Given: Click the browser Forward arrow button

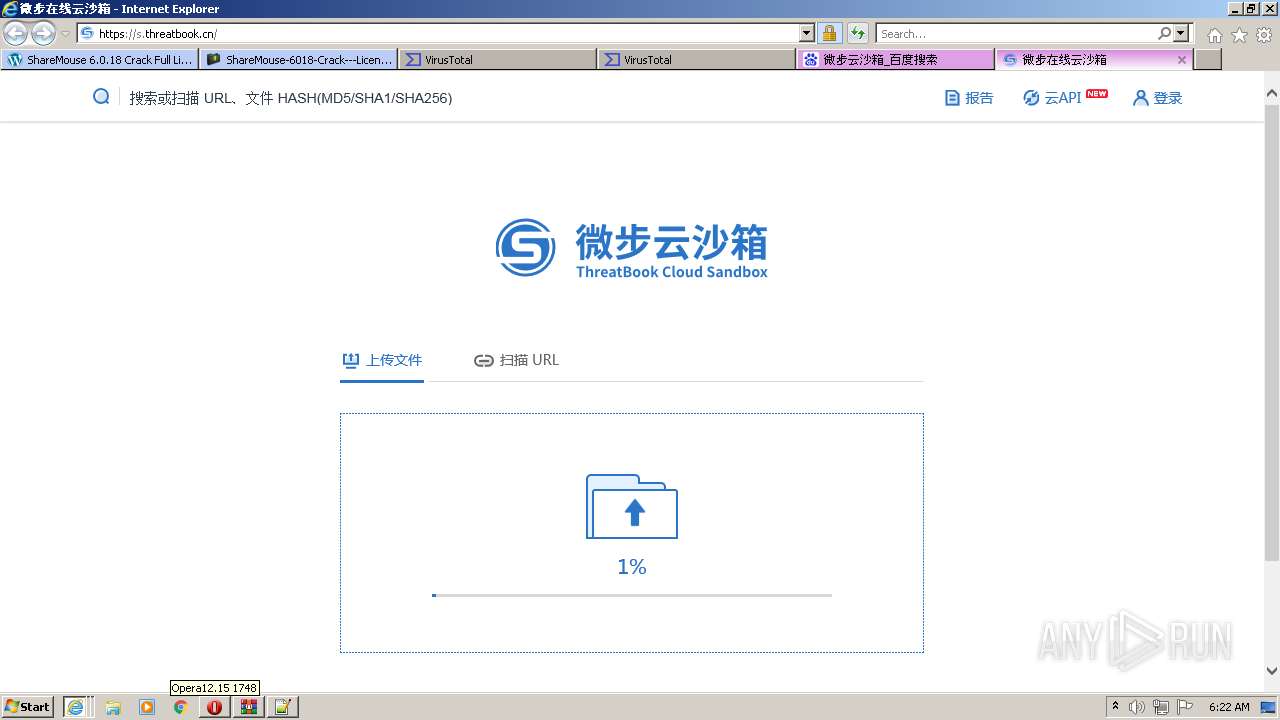Looking at the screenshot, I should point(43,33).
